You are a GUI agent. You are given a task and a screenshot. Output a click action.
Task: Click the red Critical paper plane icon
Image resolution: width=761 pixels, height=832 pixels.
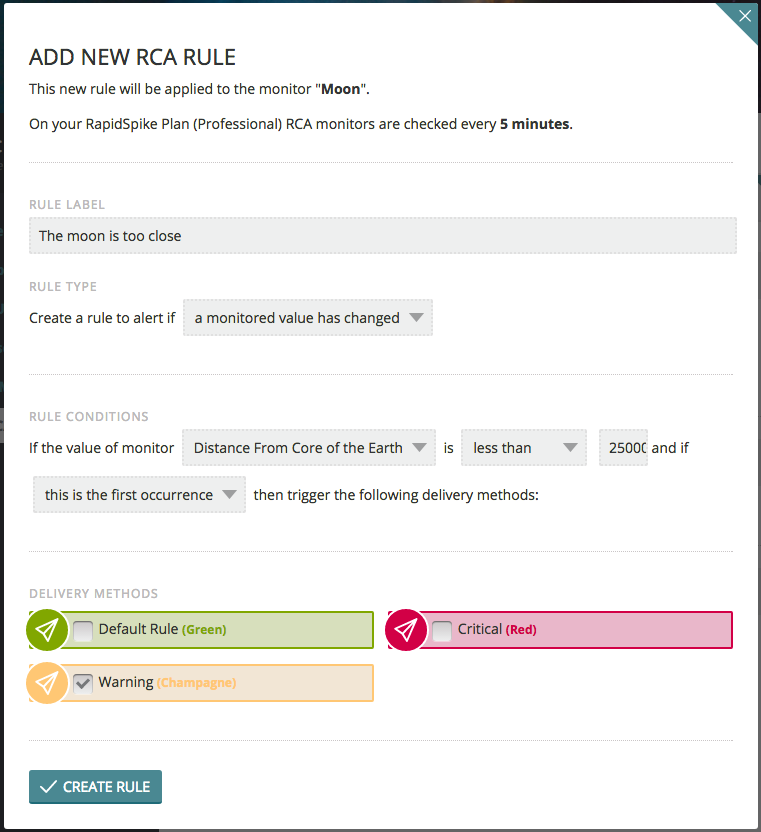[406, 630]
